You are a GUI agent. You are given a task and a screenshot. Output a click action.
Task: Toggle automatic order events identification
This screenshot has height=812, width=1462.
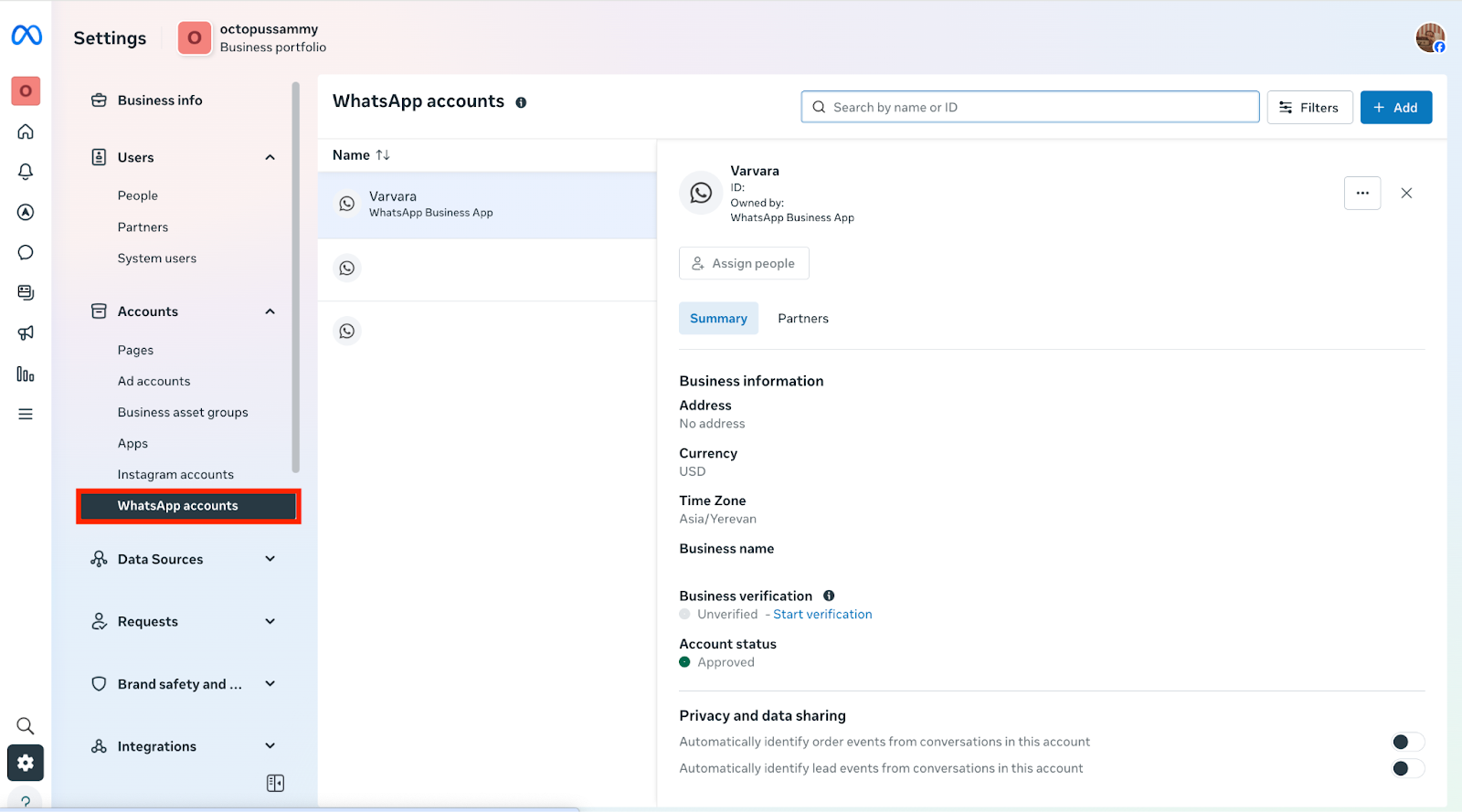(x=1406, y=742)
